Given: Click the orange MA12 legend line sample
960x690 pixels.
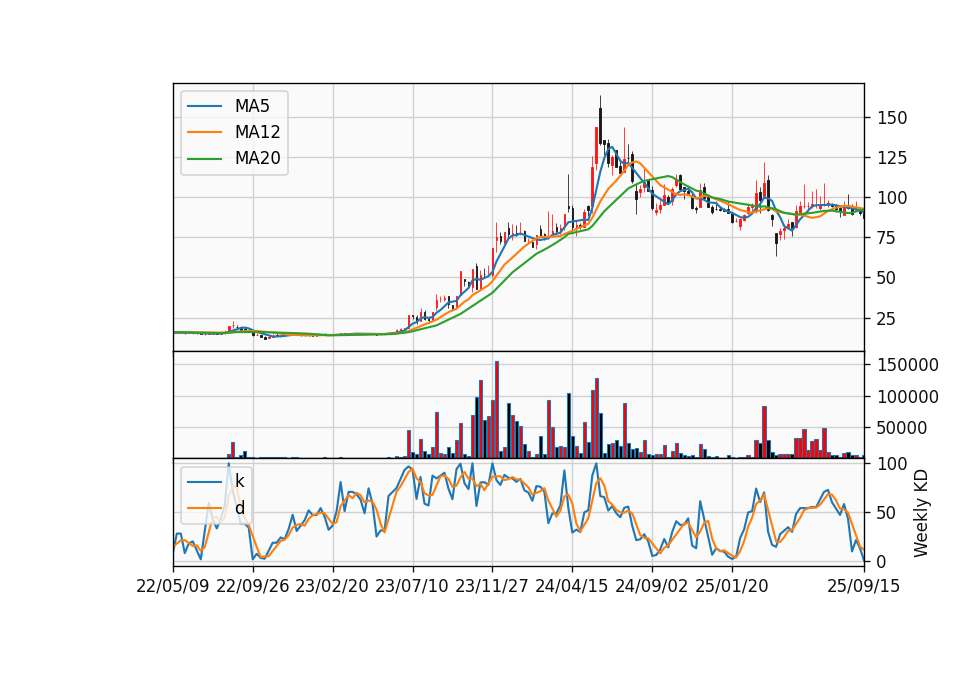Looking at the screenshot, I should click(204, 132).
